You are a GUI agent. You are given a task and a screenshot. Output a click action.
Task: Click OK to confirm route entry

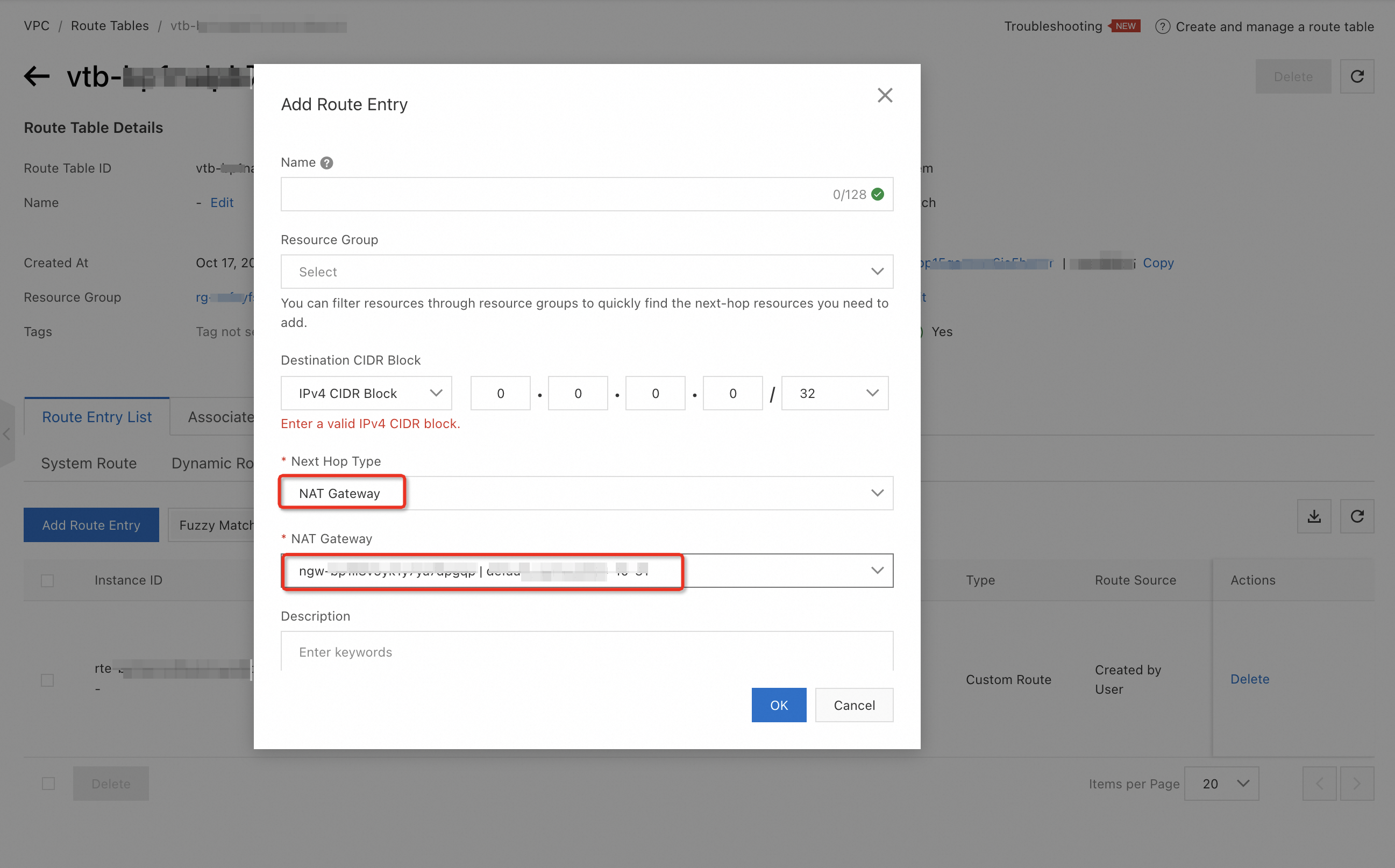779,705
